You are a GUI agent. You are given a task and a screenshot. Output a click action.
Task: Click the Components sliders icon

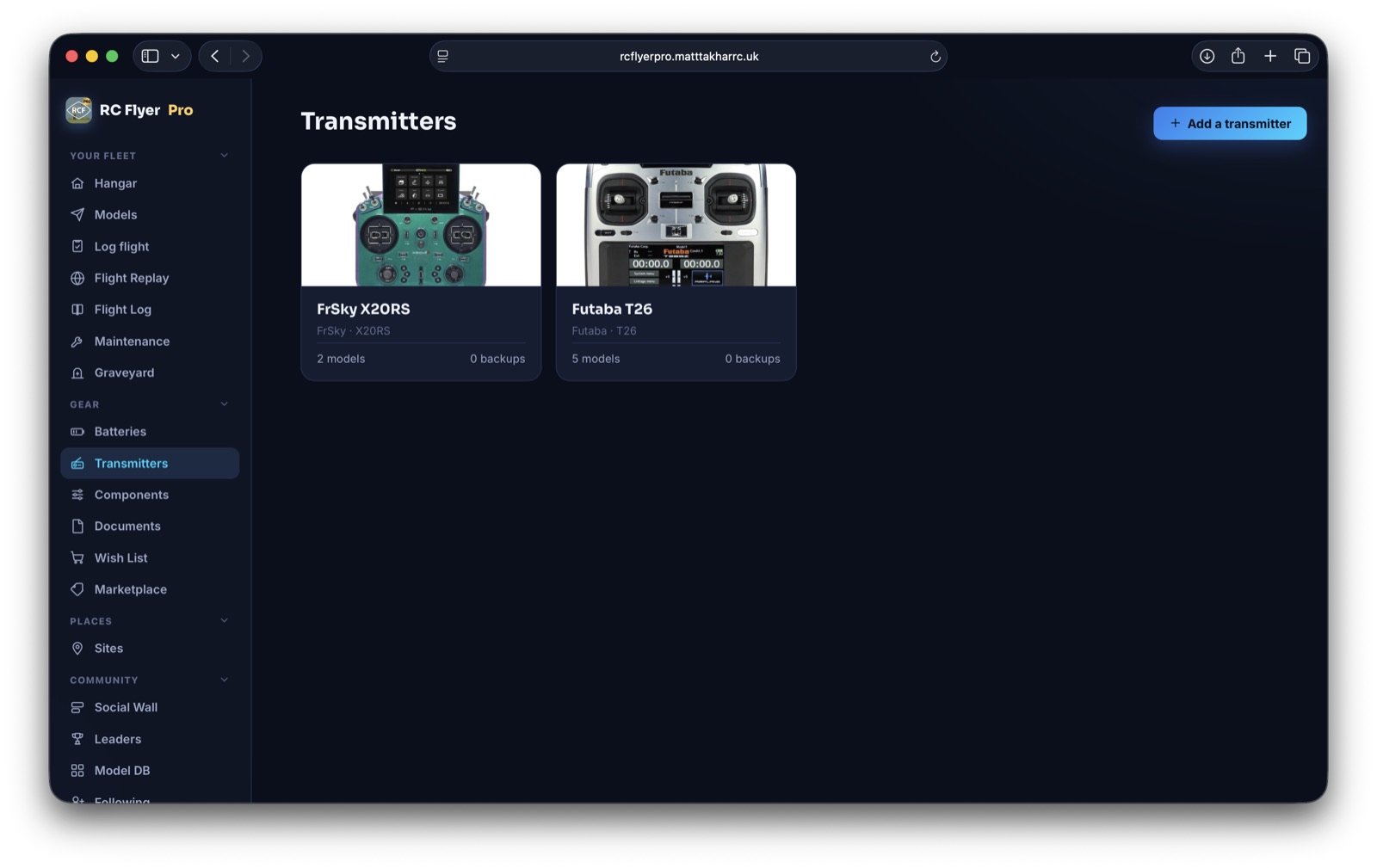coord(77,495)
